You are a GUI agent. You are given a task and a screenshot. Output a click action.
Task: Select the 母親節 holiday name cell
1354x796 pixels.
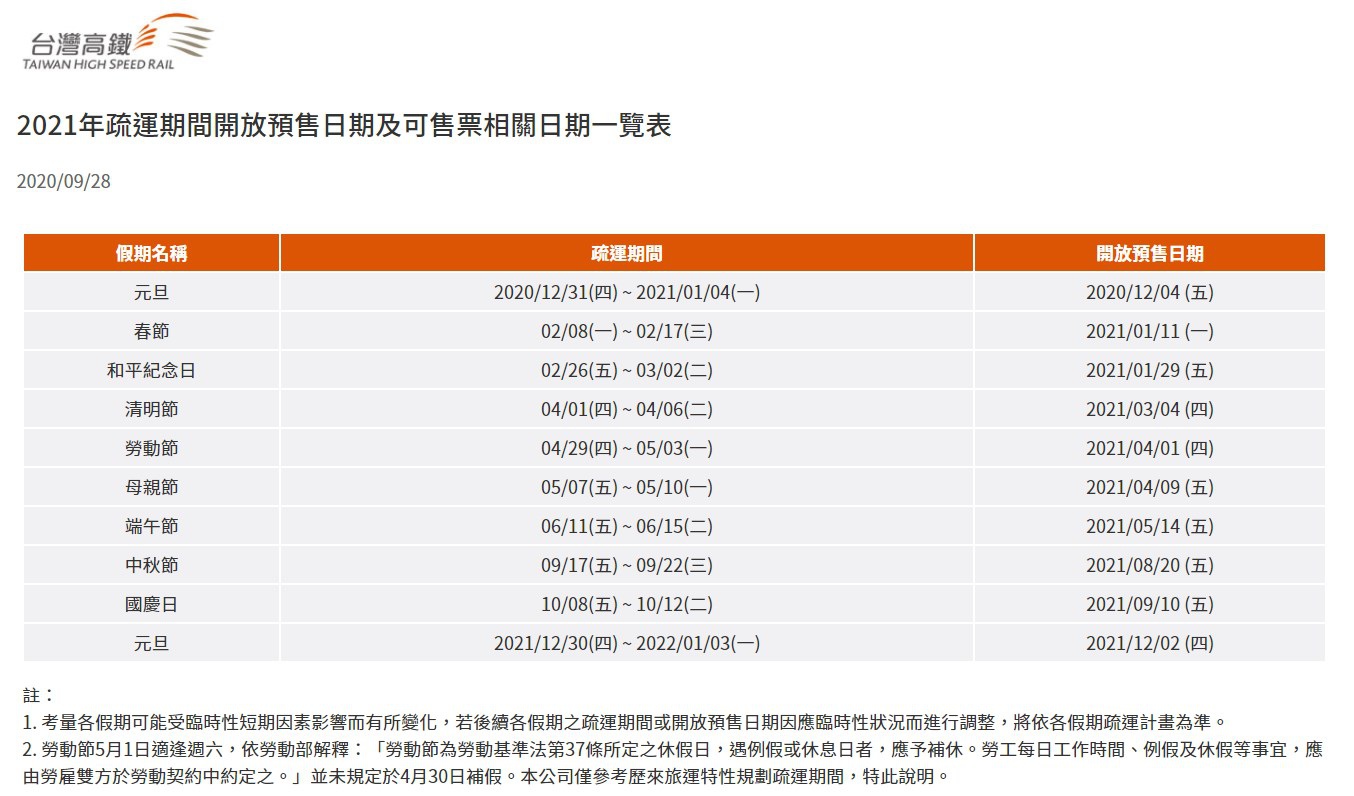click(152, 487)
